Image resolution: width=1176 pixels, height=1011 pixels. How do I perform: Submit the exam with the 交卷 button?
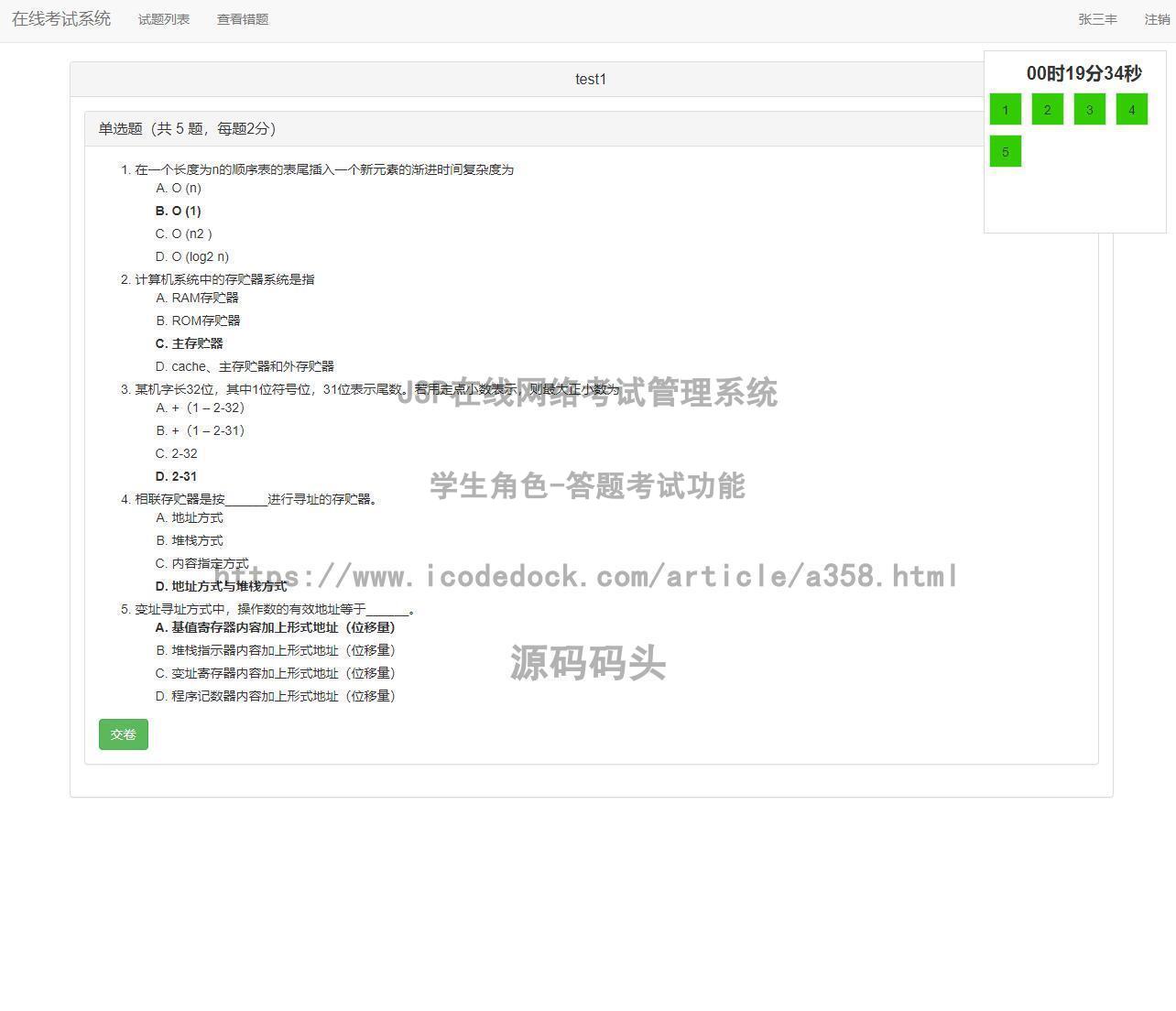pos(123,734)
